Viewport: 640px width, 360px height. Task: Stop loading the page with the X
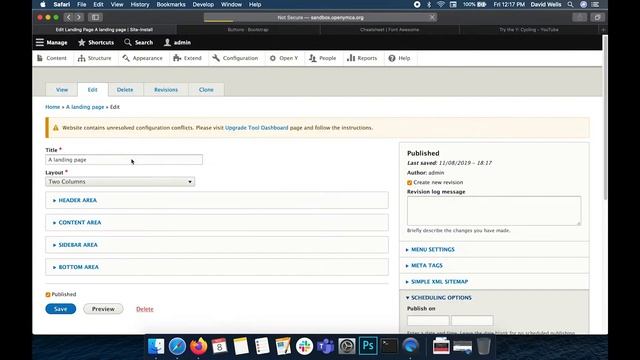click(432, 17)
